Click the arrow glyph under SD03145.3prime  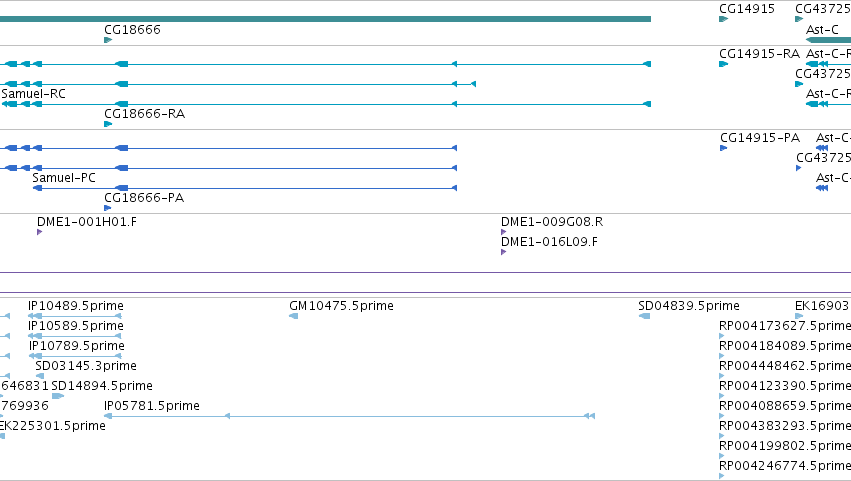40,376
